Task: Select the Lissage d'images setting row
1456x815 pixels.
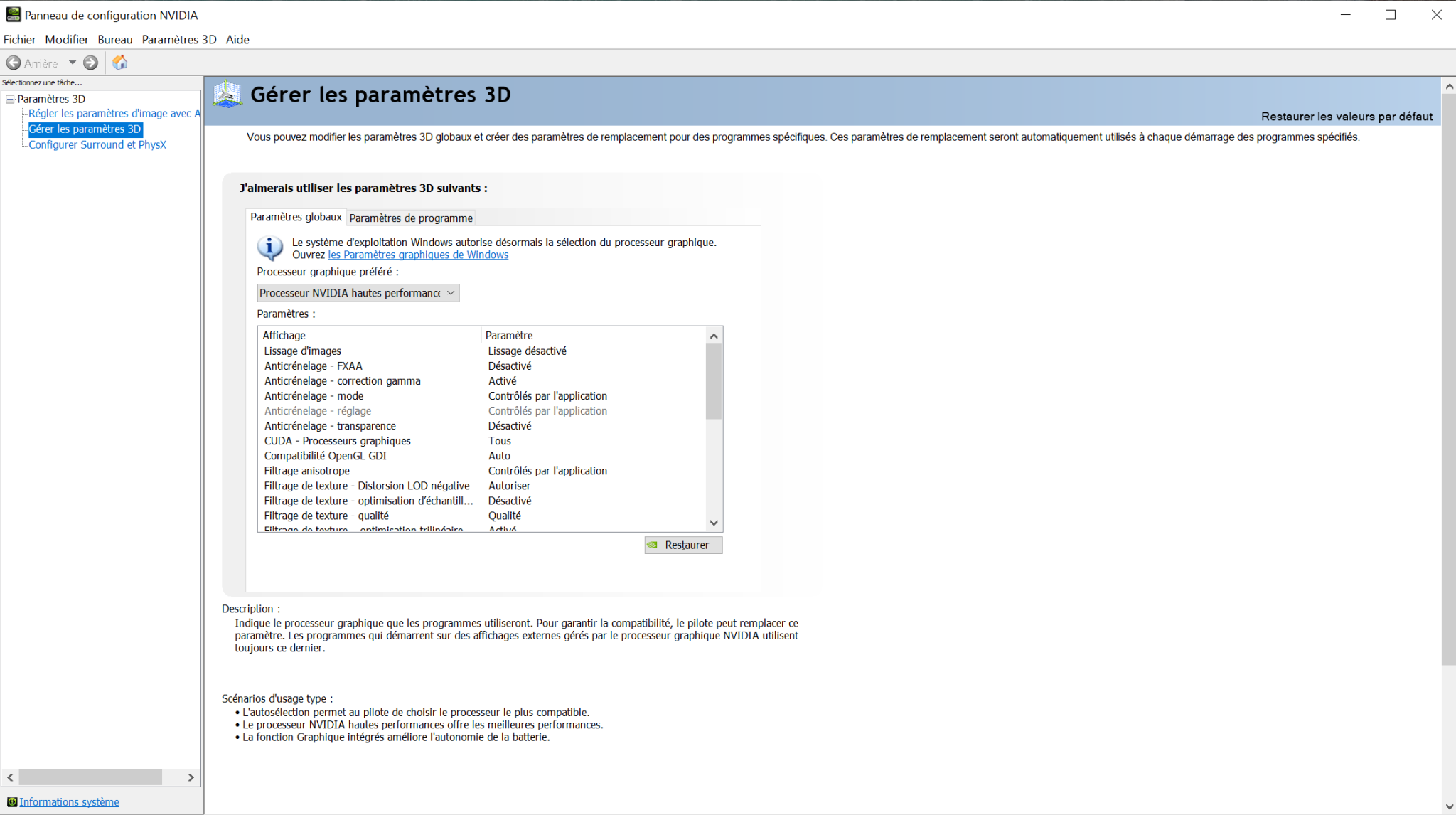Action: point(482,351)
